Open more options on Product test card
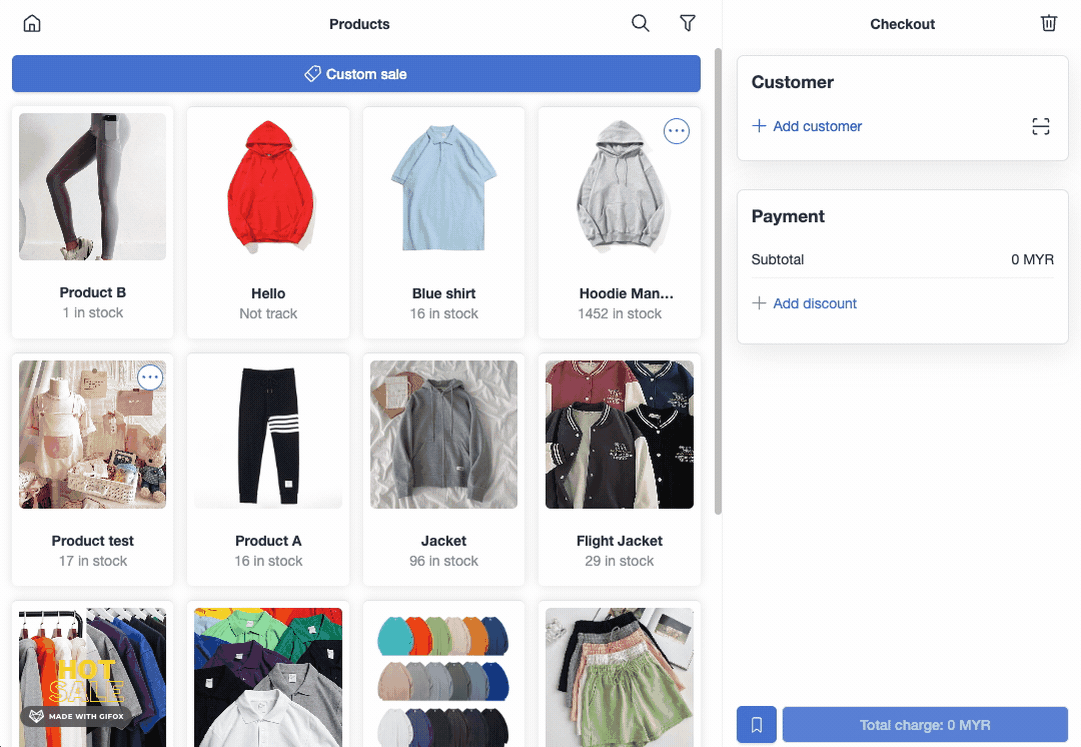1081x747 pixels. (150, 378)
